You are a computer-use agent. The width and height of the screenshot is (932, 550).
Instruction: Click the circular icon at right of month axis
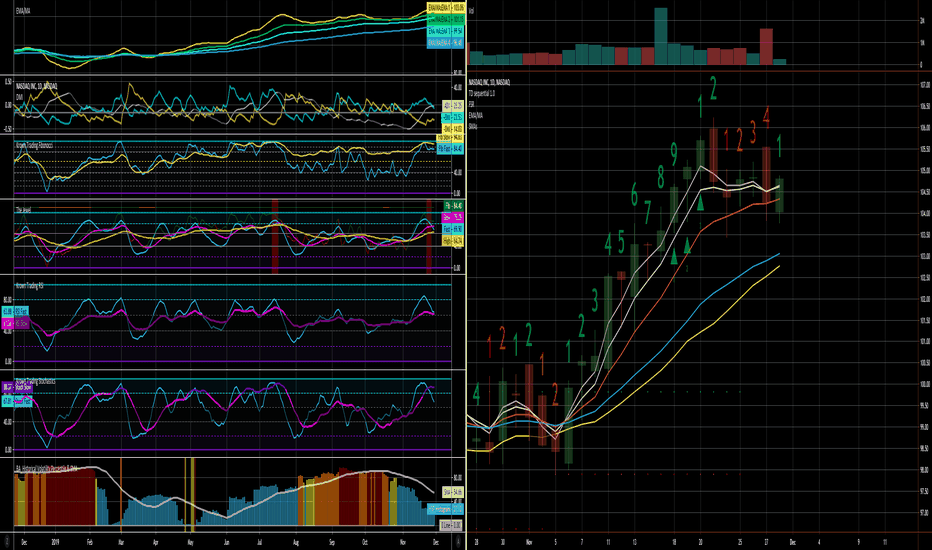(458, 542)
